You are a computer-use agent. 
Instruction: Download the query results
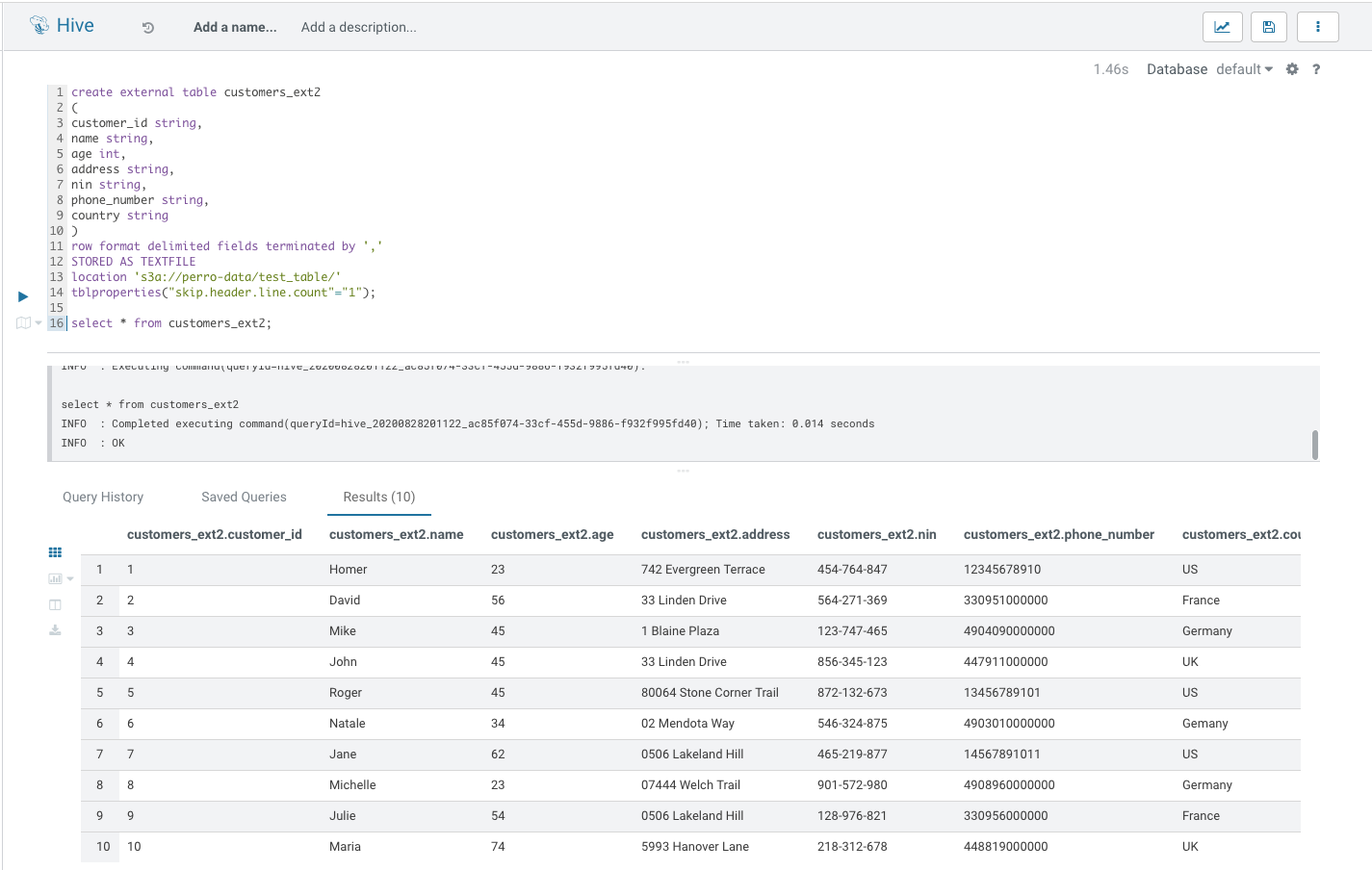[x=55, y=630]
